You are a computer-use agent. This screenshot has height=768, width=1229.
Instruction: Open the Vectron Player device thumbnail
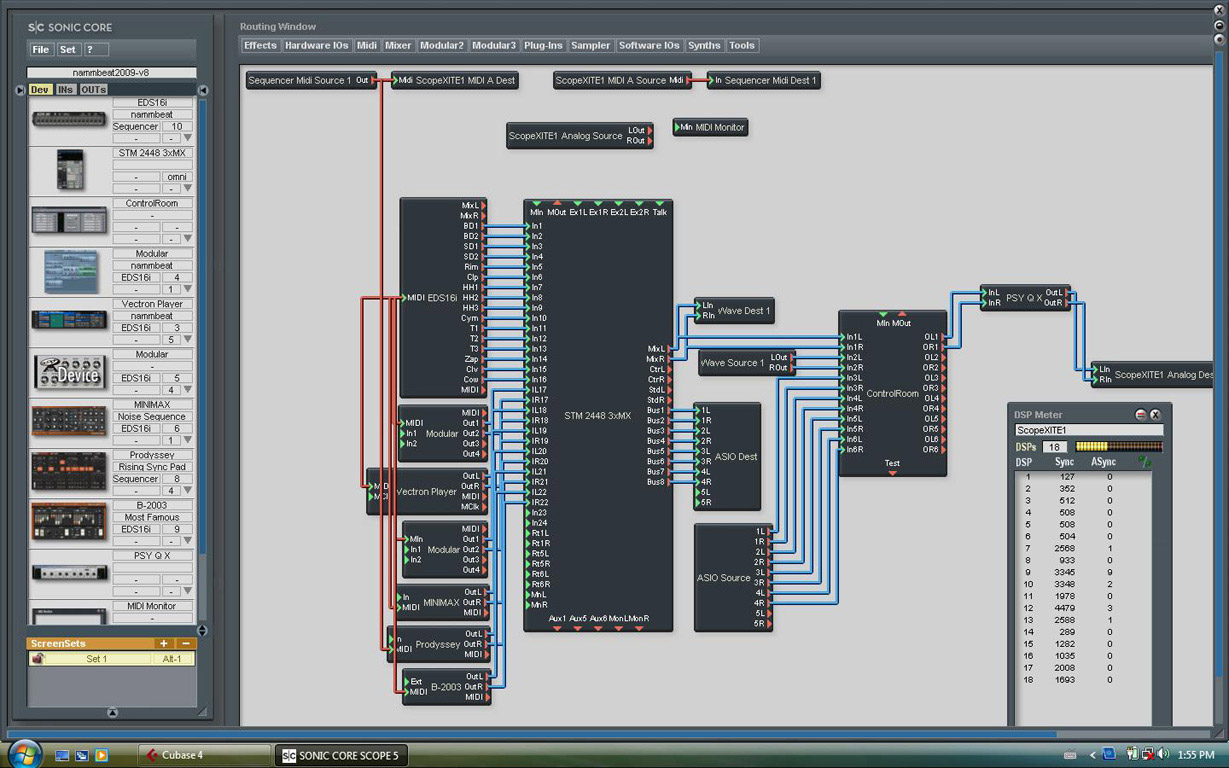click(69, 320)
